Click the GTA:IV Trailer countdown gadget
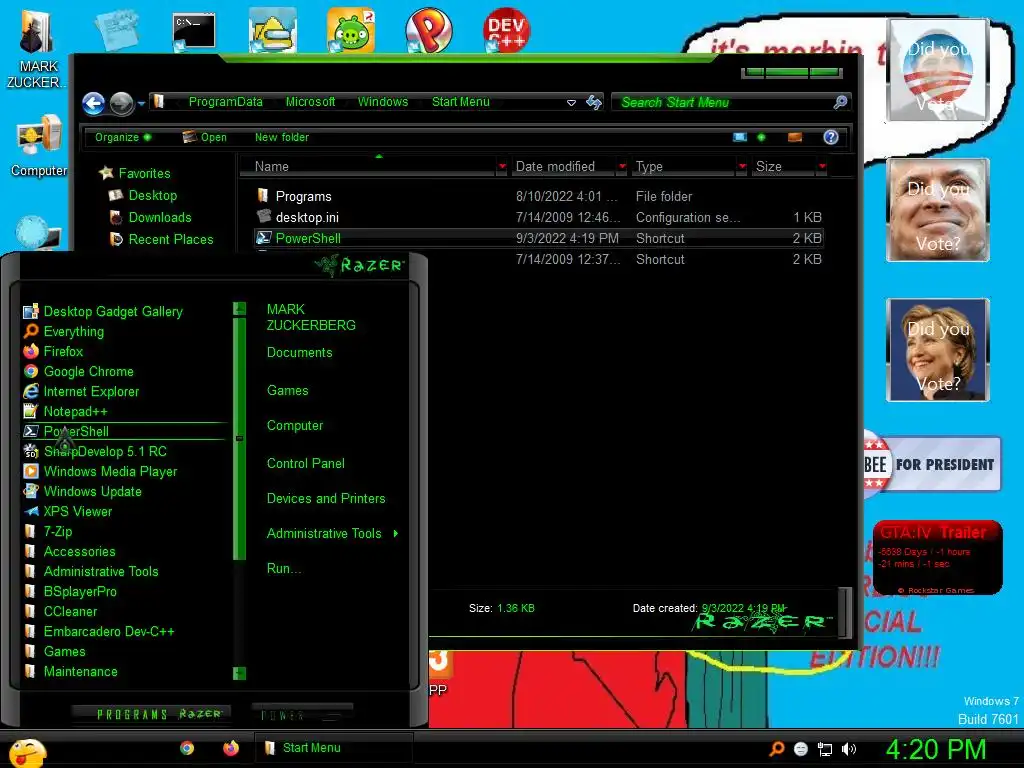1024x768 pixels. [938, 557]
